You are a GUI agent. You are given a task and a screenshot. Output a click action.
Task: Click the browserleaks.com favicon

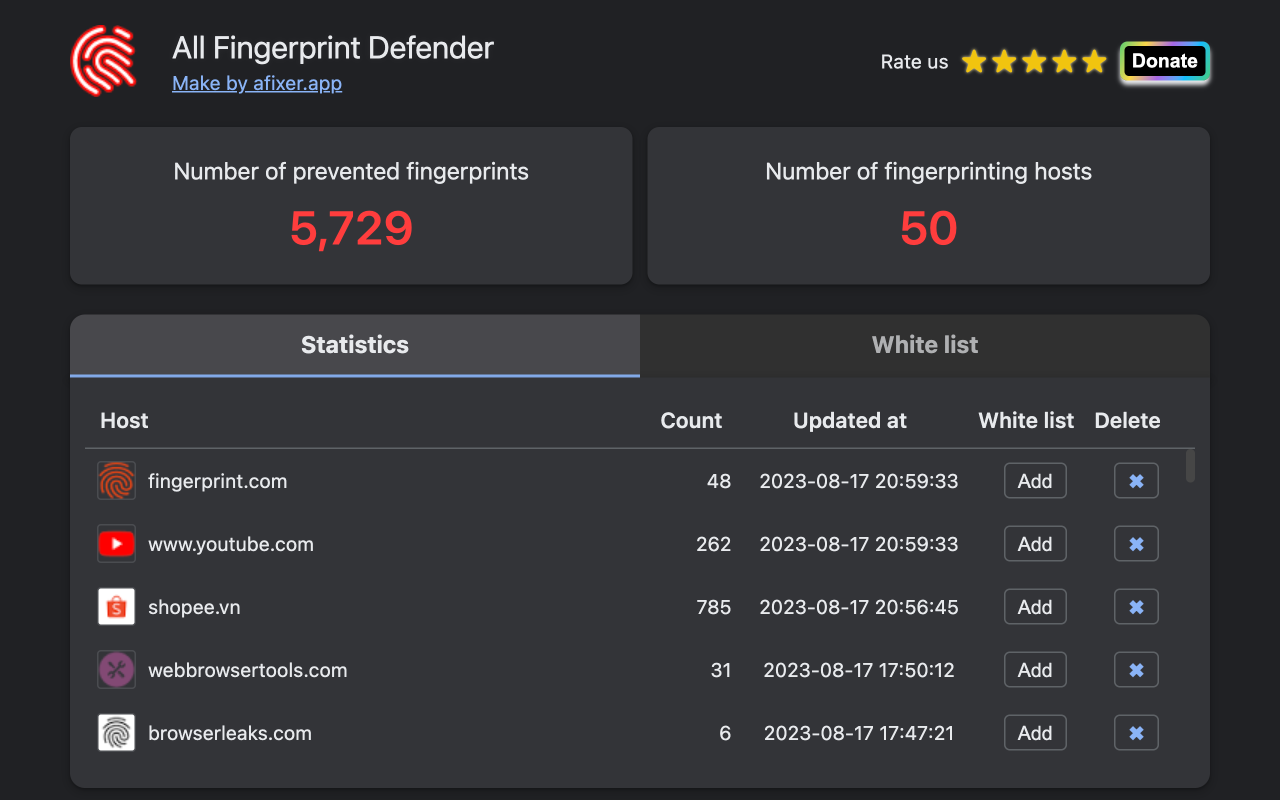116,732
